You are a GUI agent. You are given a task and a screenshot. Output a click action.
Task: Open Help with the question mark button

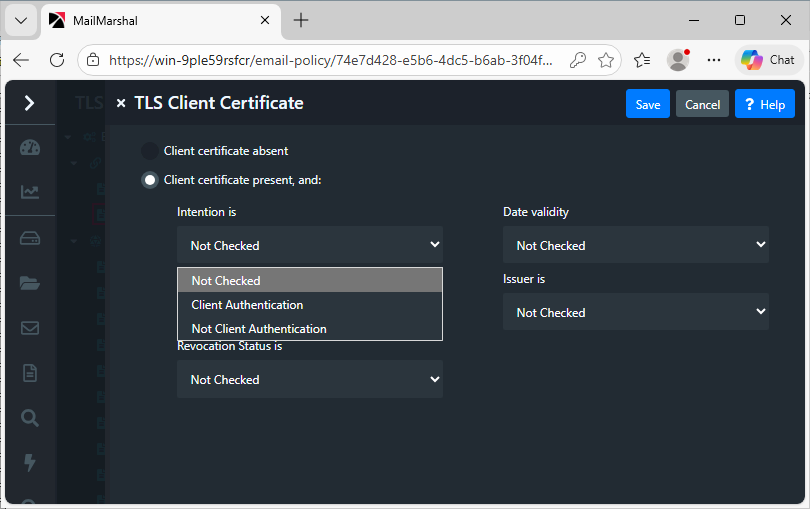point(764,104)
